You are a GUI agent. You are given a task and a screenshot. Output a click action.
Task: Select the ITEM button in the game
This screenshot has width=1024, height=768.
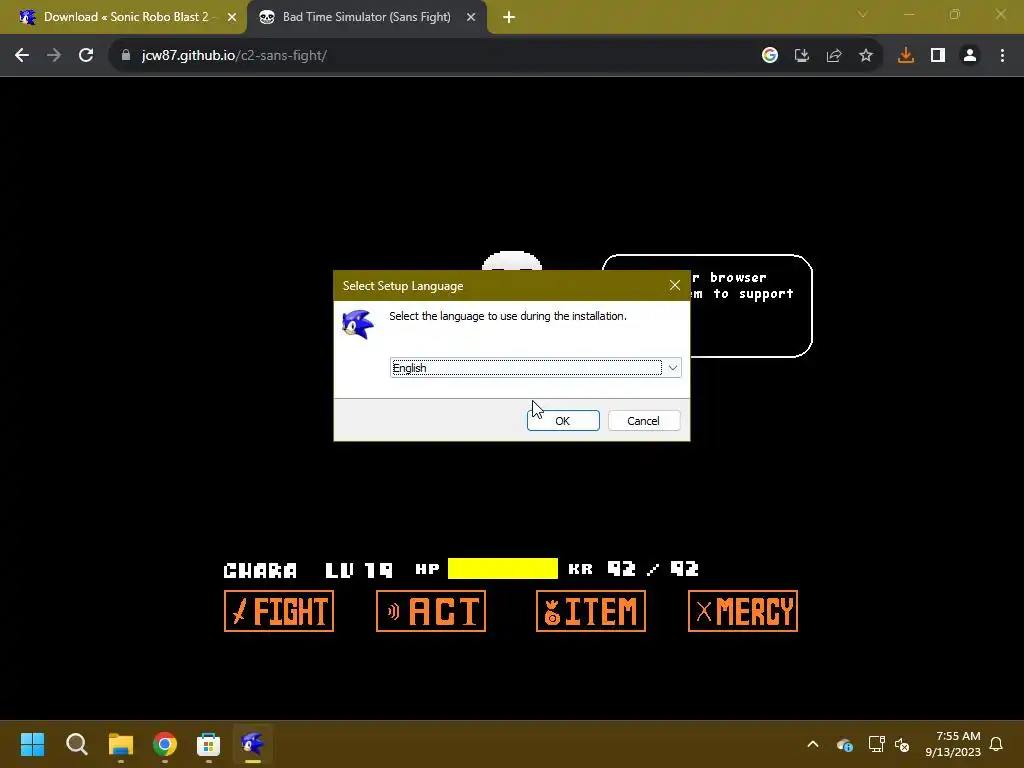(x=591, y=611)
